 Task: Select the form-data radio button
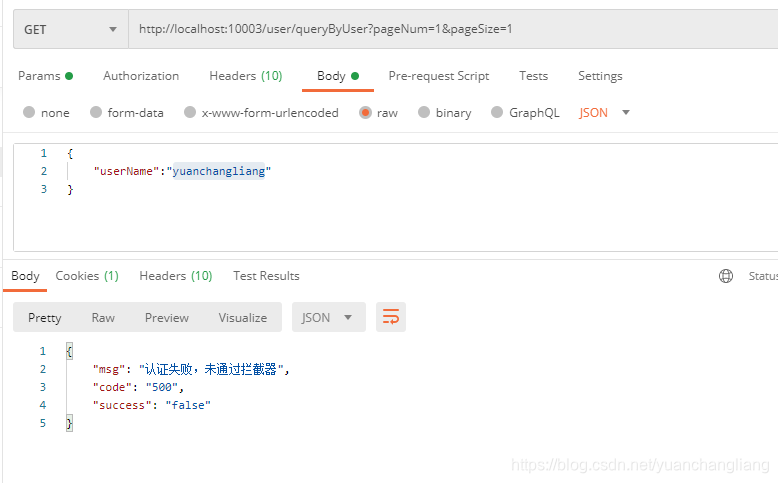tap(96, 112)
